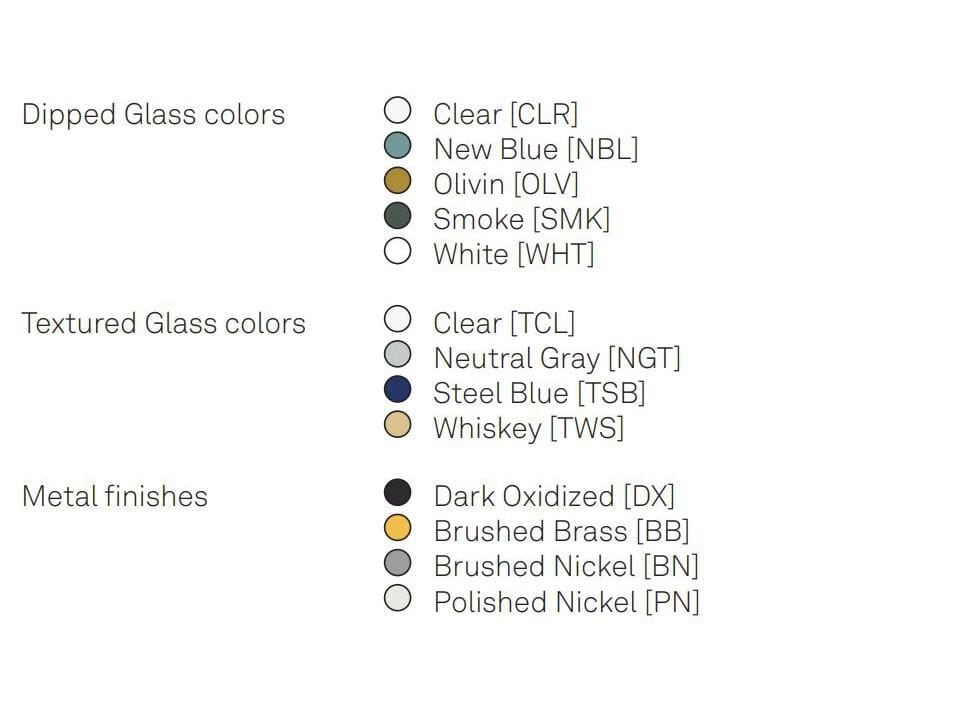Click the 'Dipped Glass colors' heading

(x=153, y=115)
